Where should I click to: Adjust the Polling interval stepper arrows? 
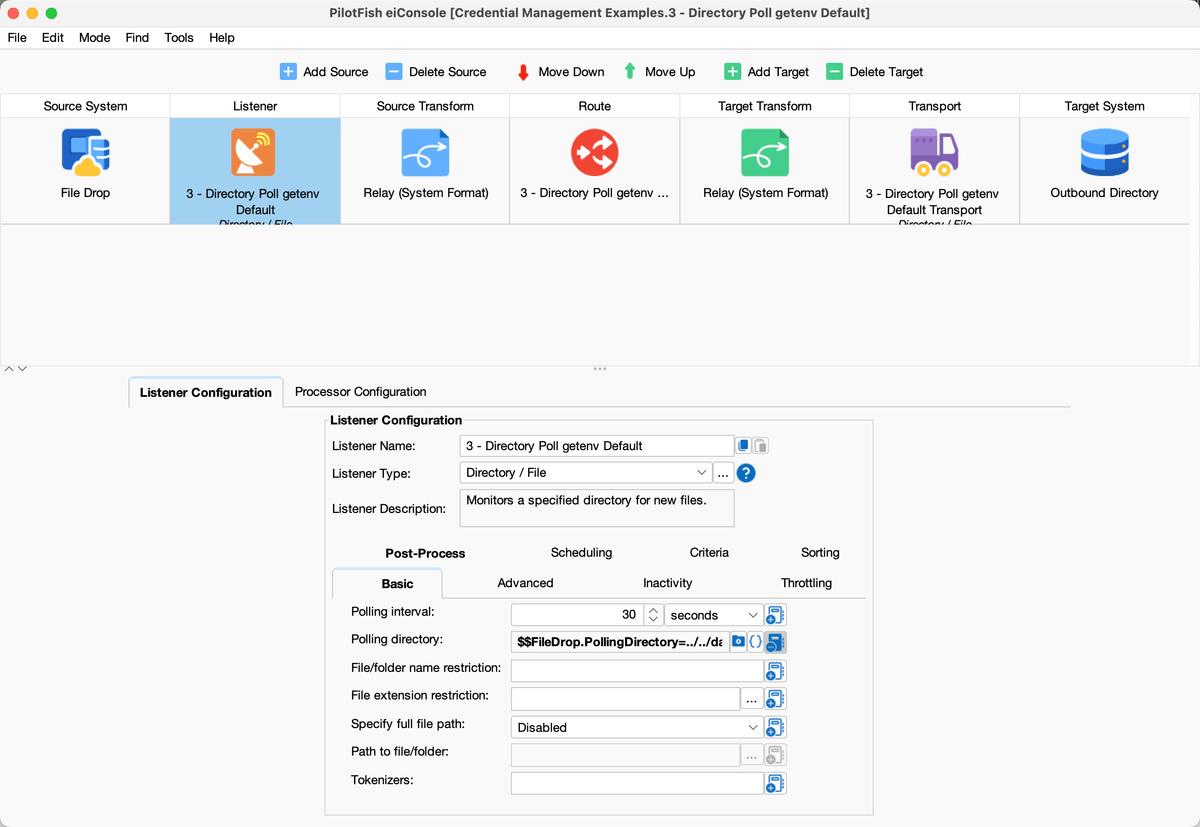tap(653, 615)
